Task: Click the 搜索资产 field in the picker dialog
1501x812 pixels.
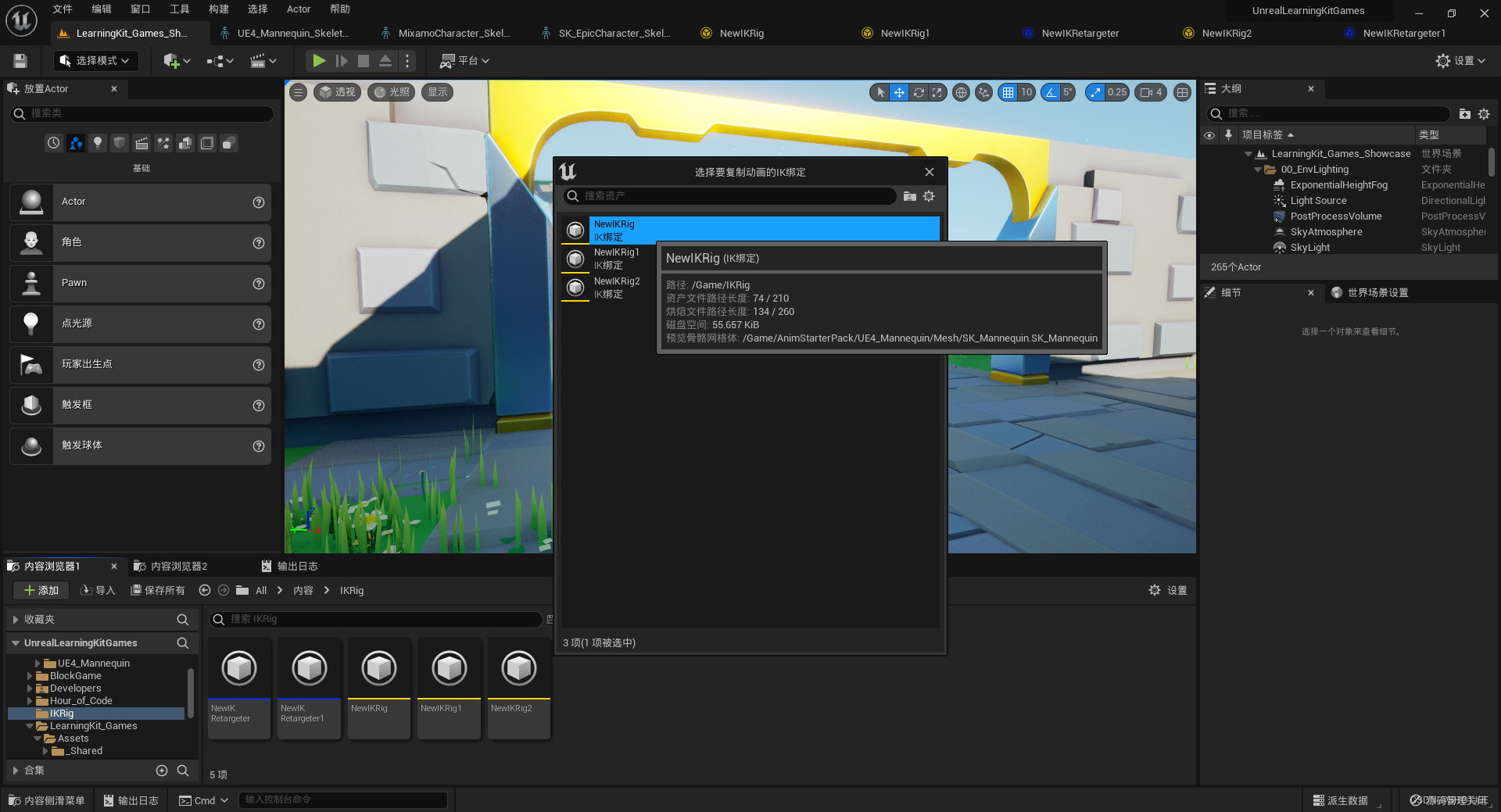Action: pos(729,196)
